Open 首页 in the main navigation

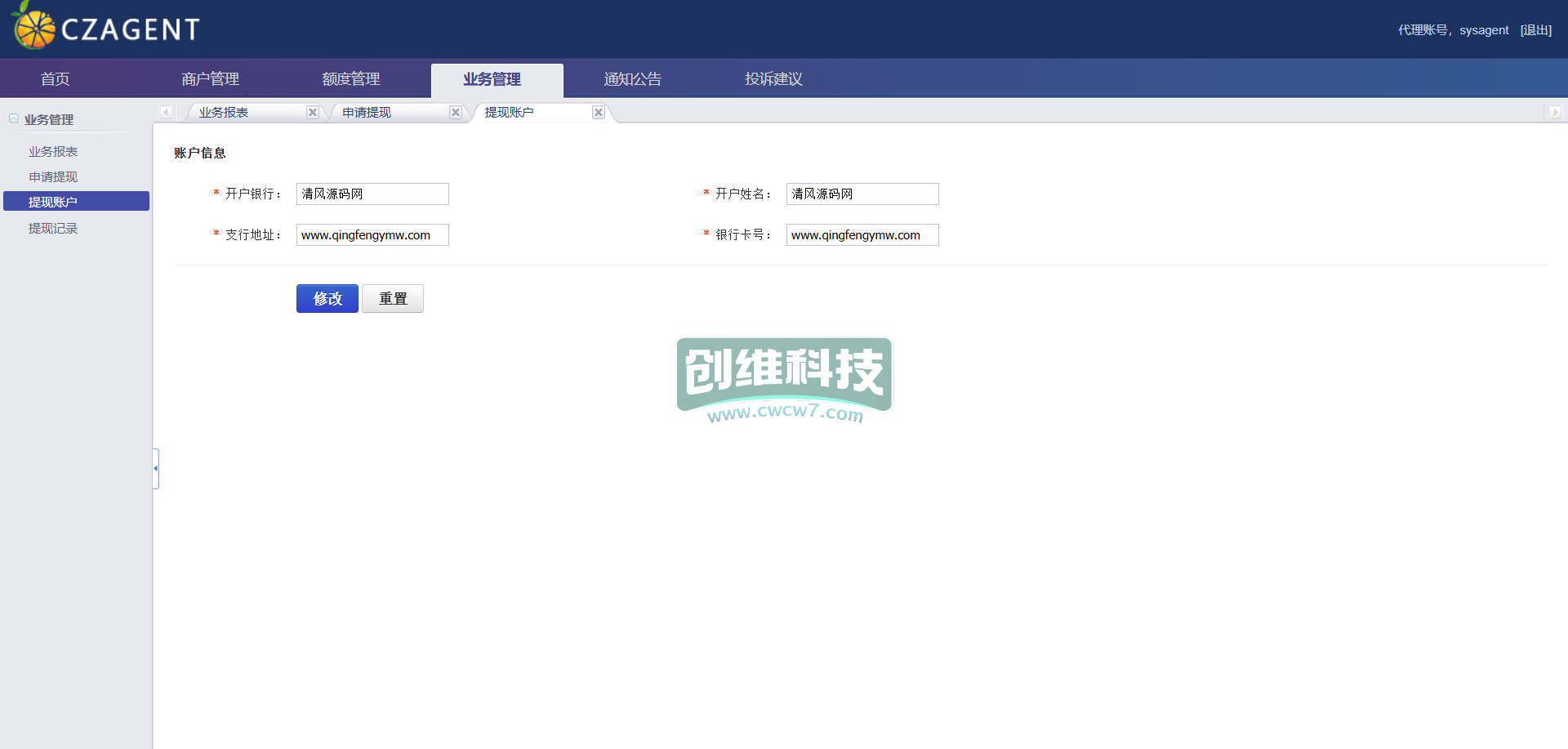[x=56, y=79]
